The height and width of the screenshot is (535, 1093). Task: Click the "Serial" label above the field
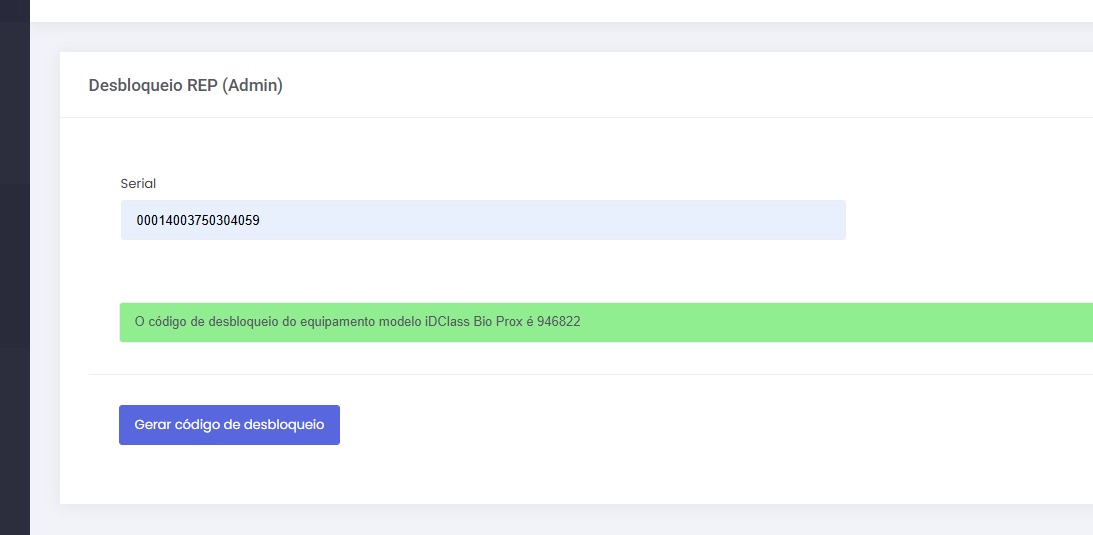tap(138, 184)
